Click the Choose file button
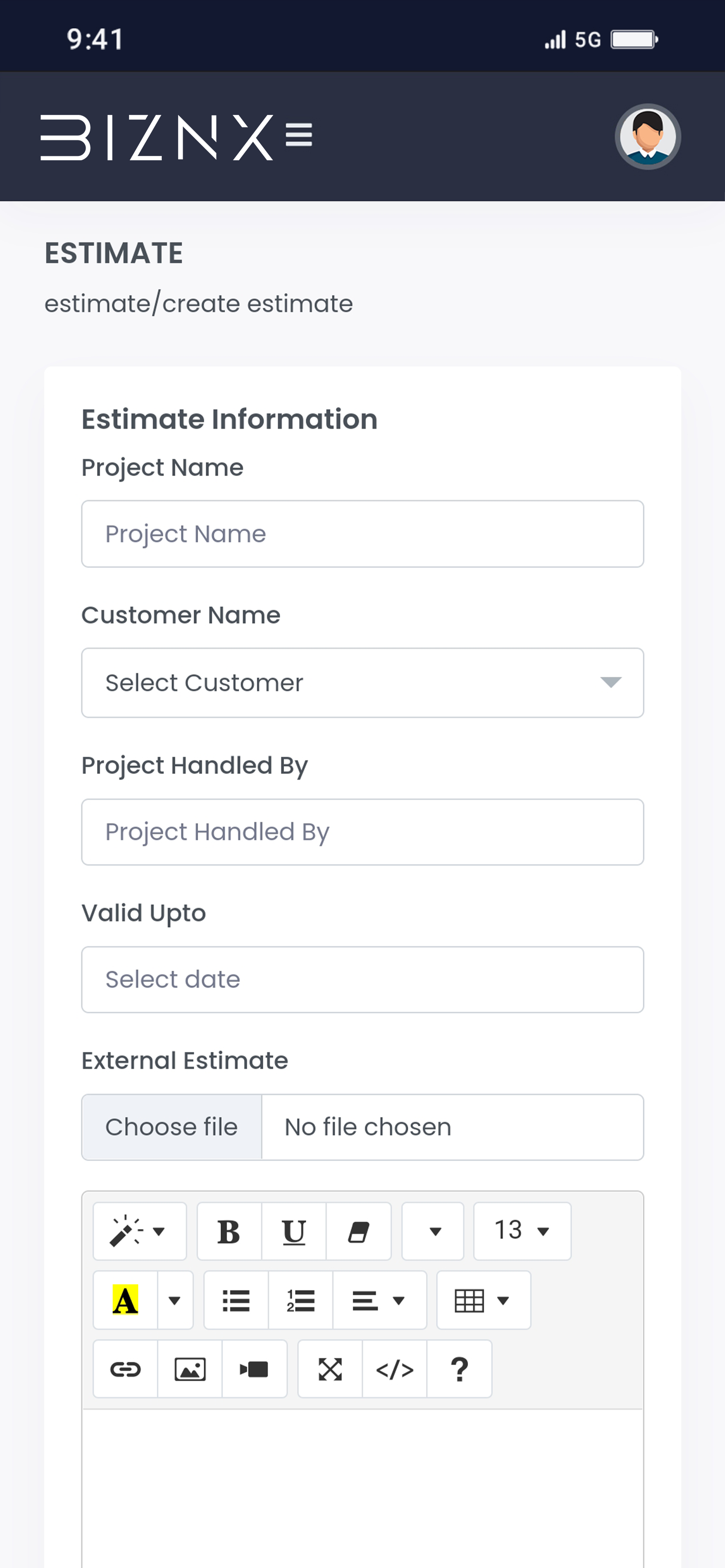 coord(172,1127)
